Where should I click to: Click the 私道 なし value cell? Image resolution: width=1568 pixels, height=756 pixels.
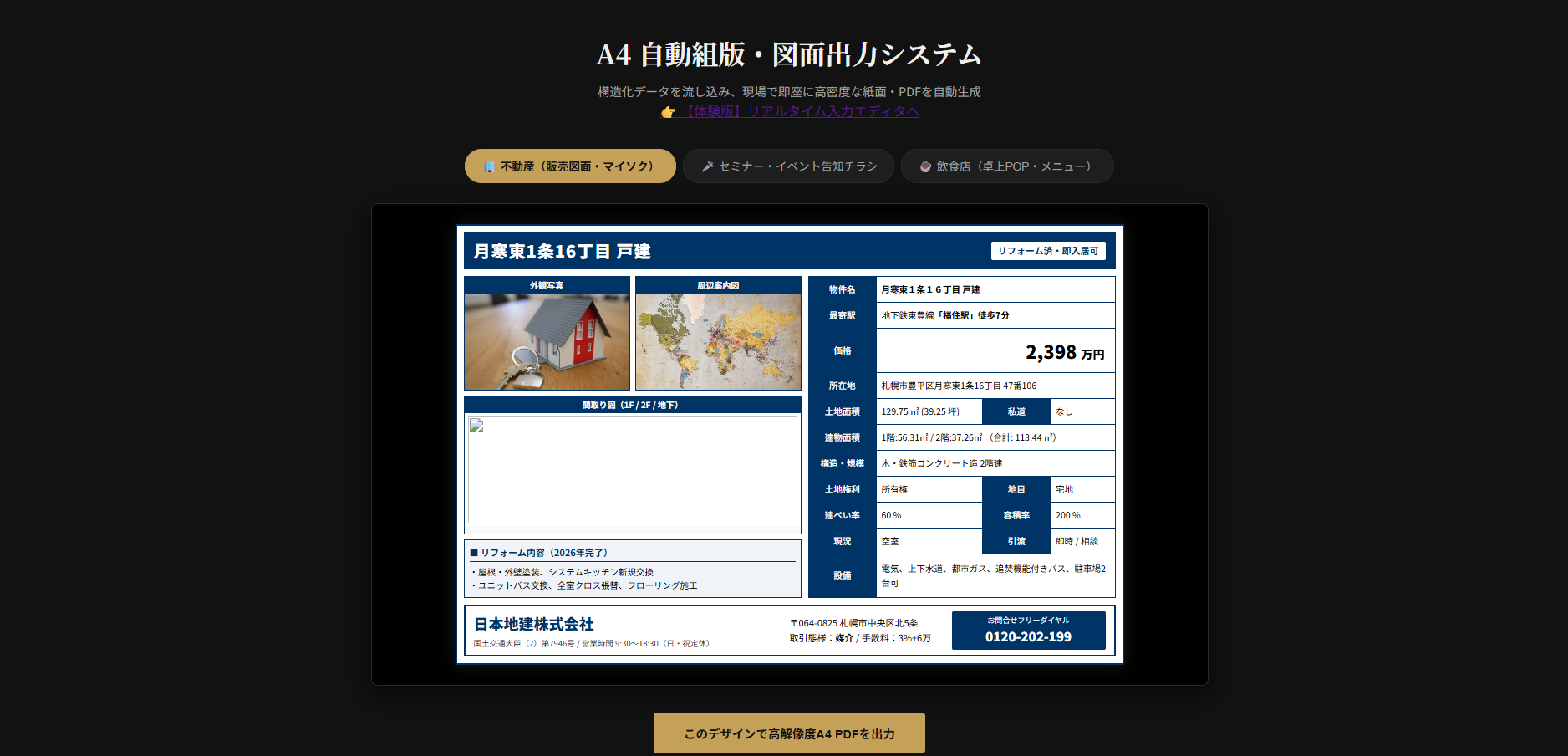click(1082, 411)
